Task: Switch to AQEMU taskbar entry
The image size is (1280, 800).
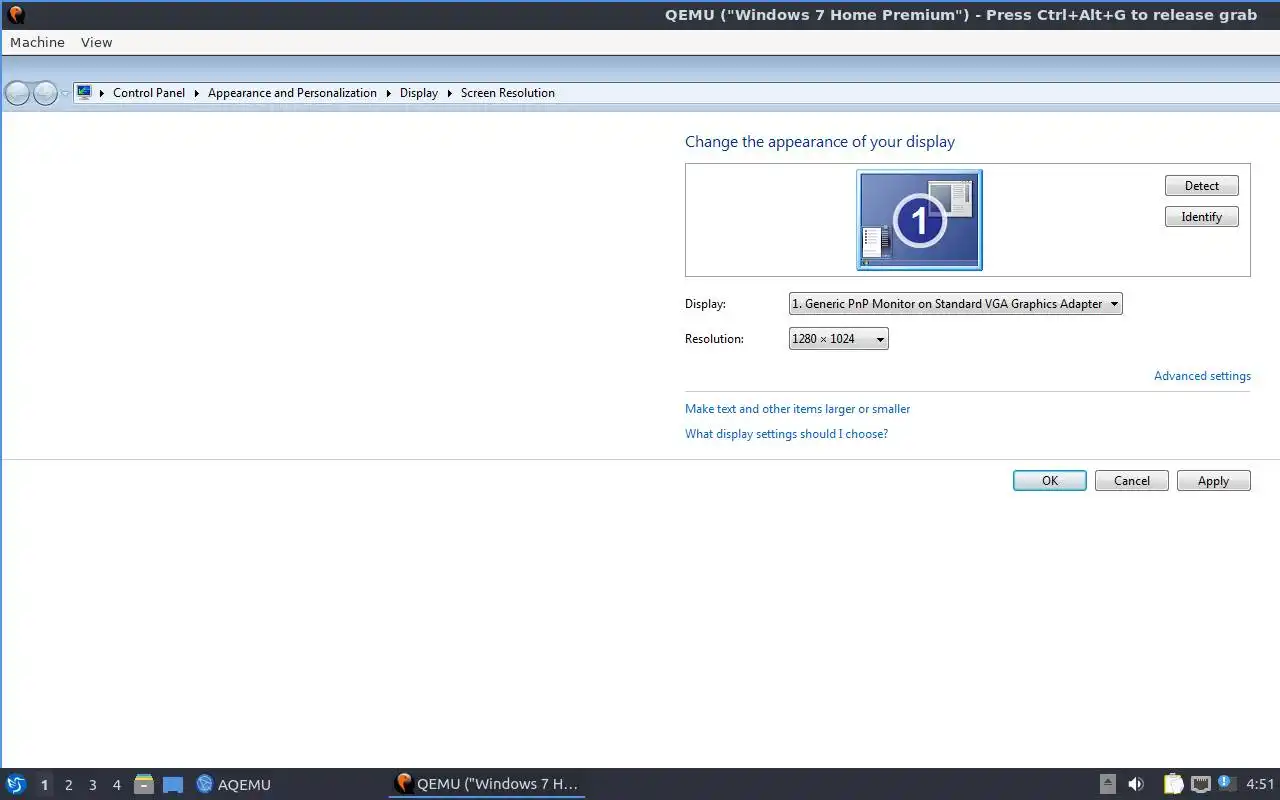Action: point(234,785)
